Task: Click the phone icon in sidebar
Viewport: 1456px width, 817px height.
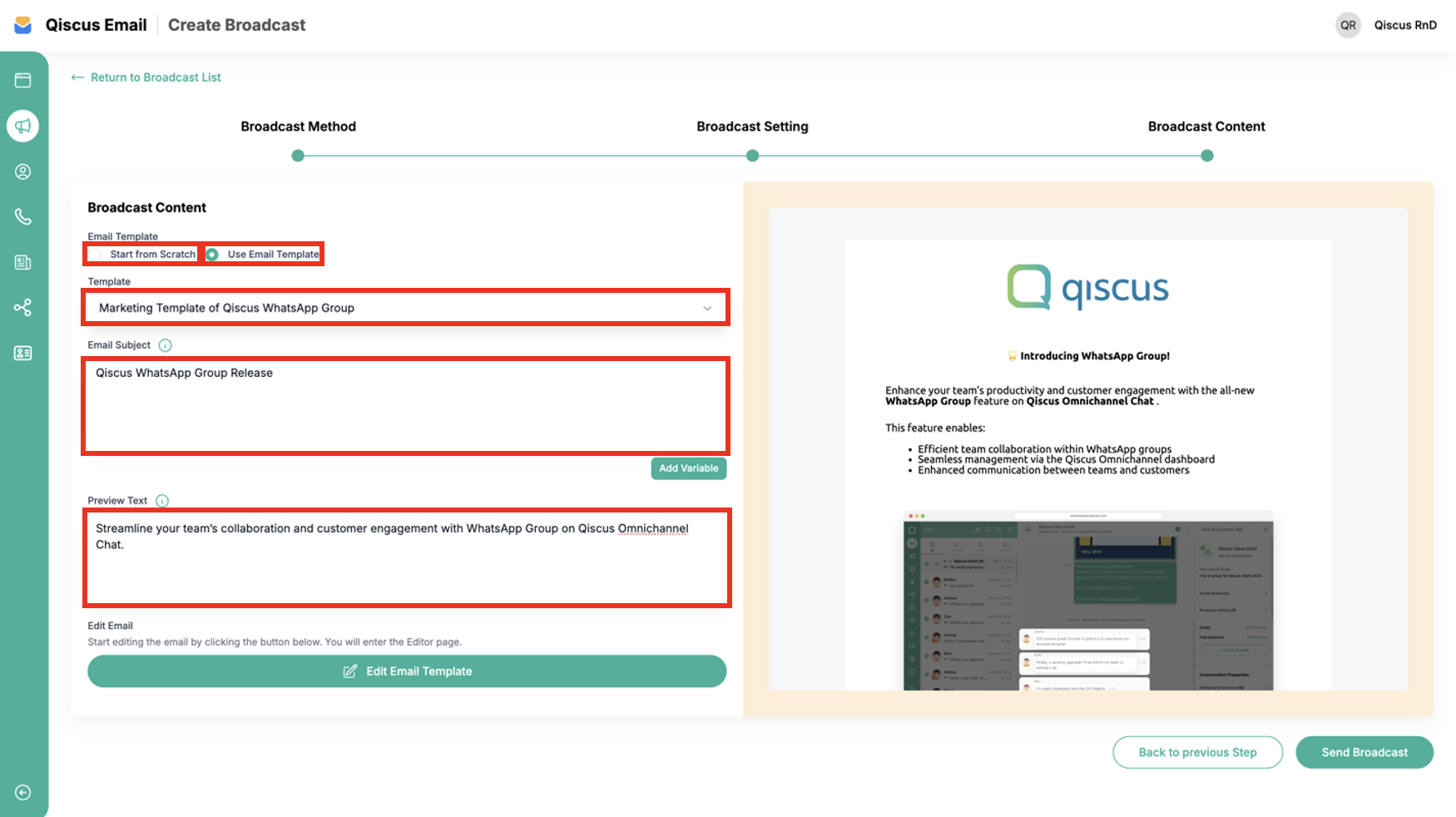Action: [x=23, y=217]
